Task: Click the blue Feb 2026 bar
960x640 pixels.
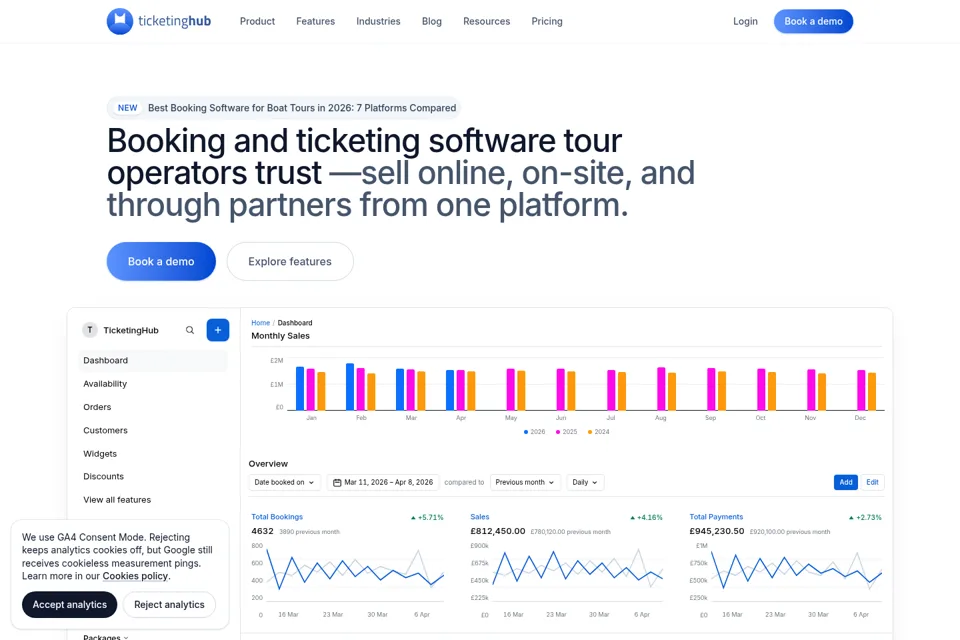Action: point(350,386)
